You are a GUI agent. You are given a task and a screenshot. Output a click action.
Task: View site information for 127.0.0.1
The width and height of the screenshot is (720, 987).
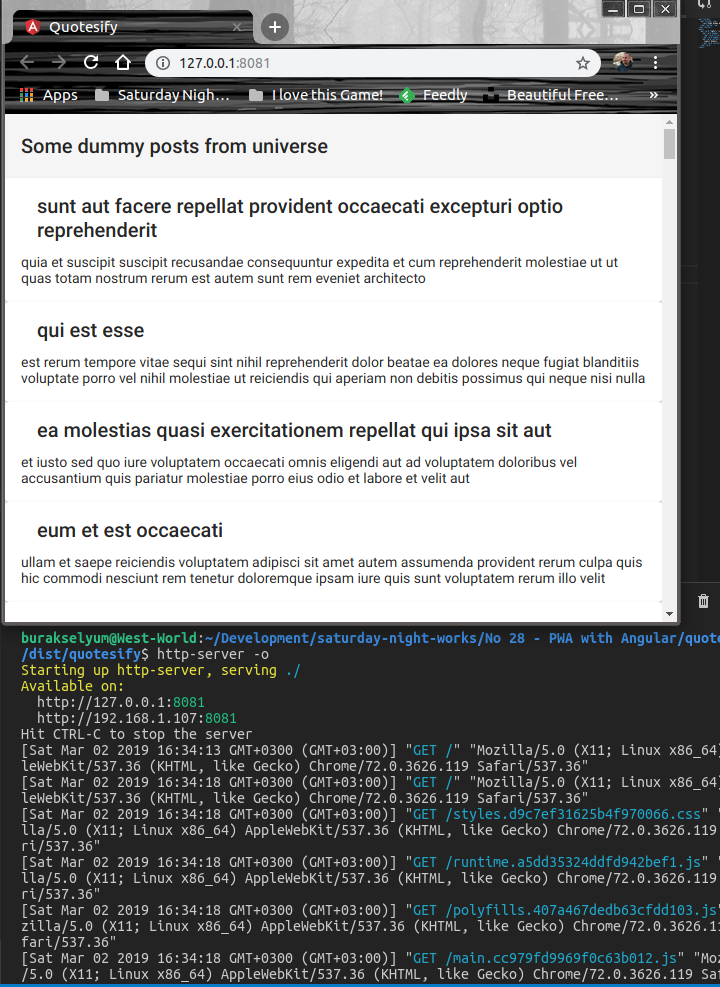[x=163, y=63]
